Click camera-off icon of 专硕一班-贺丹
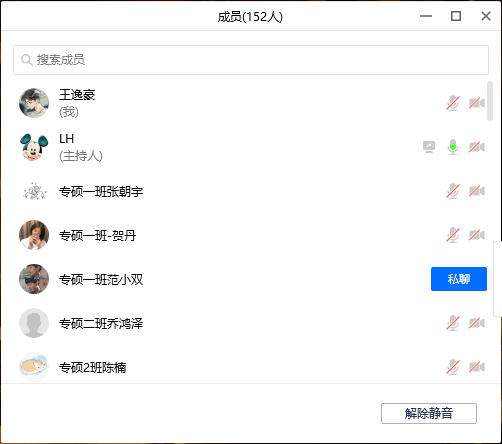The height and width of the screenshot is (444, 502). click(x=477, y=235)
